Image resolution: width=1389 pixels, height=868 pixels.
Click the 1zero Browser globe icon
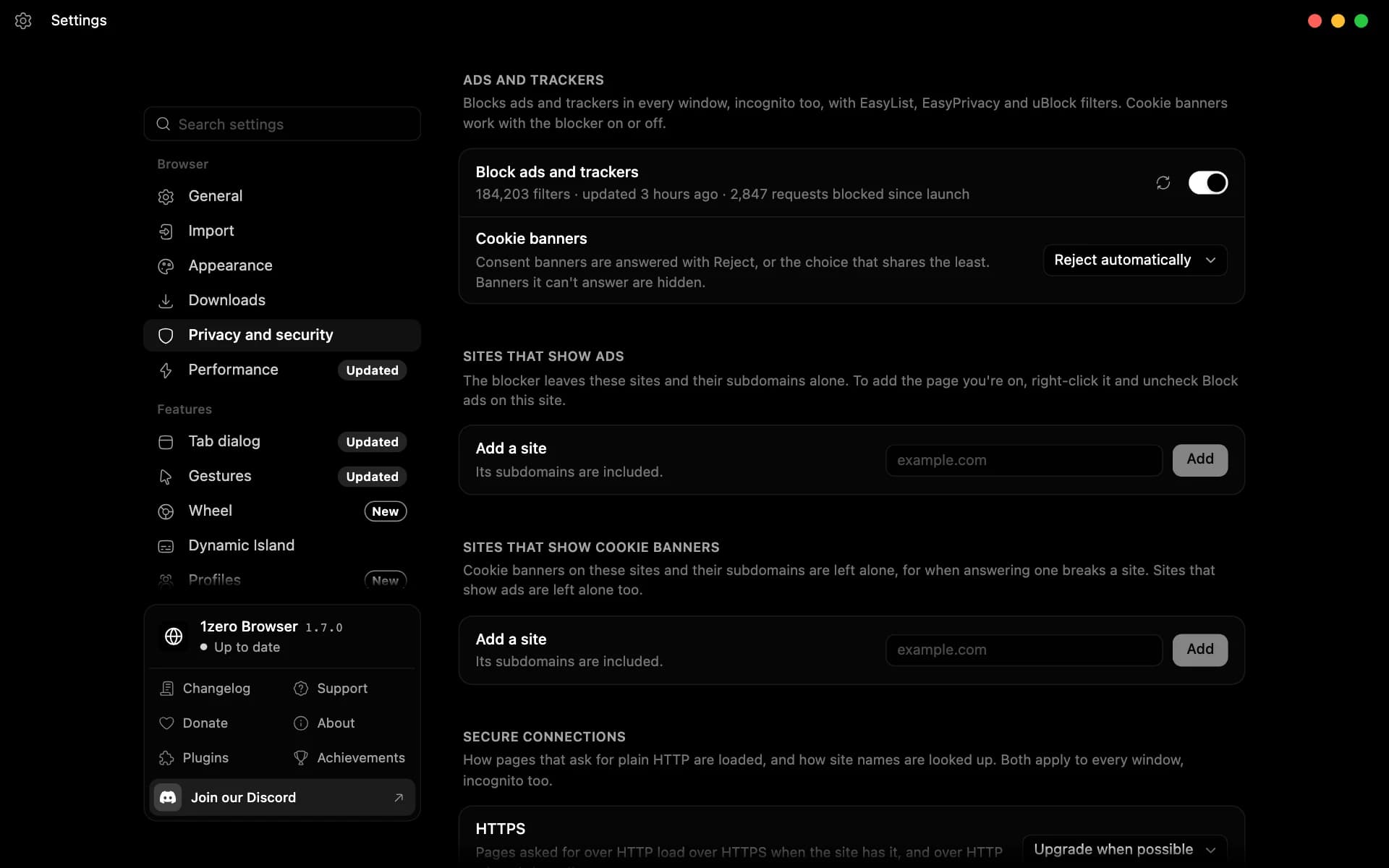(x=174, y=637)
